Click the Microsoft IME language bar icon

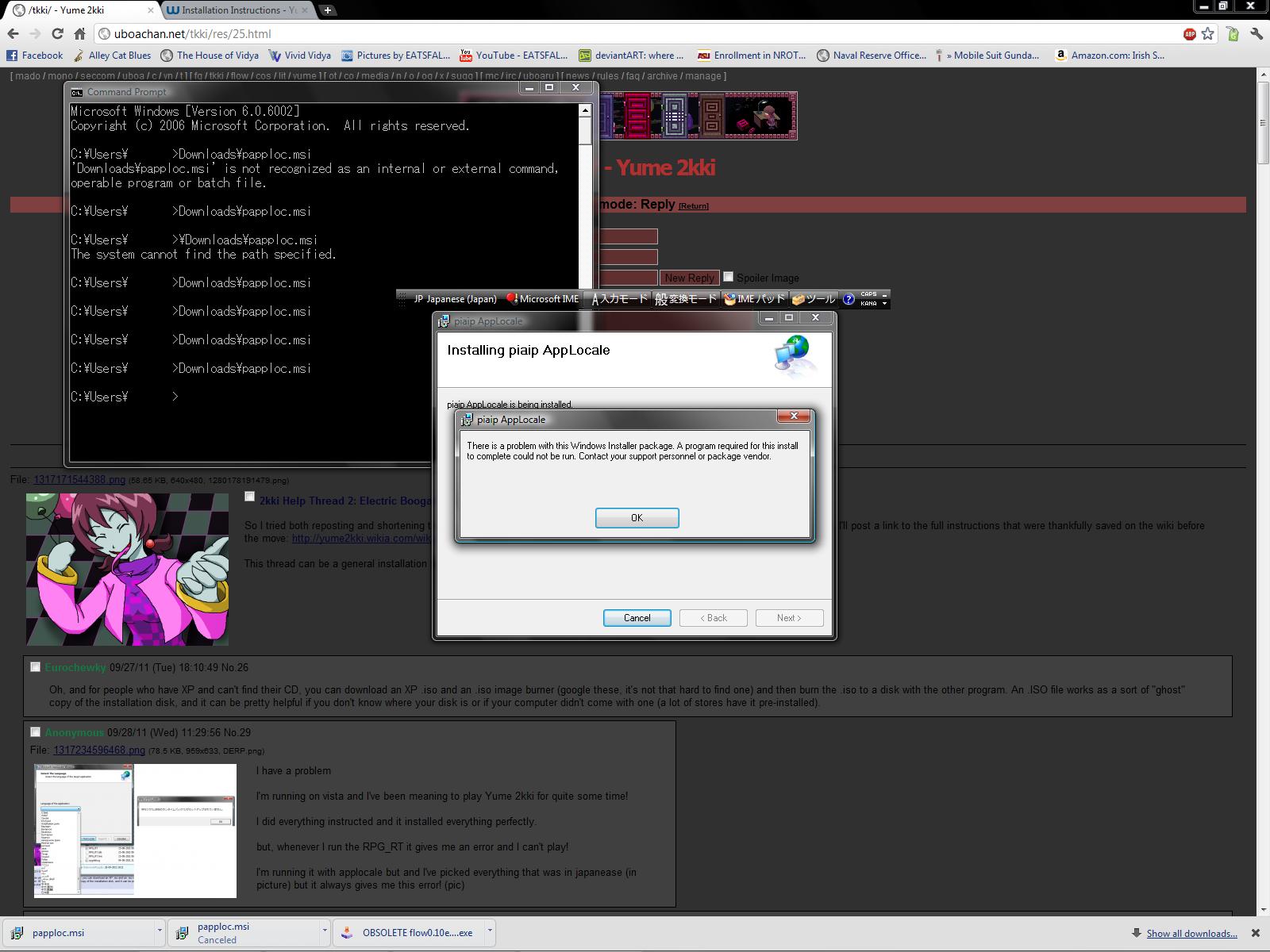pos(542,299)
